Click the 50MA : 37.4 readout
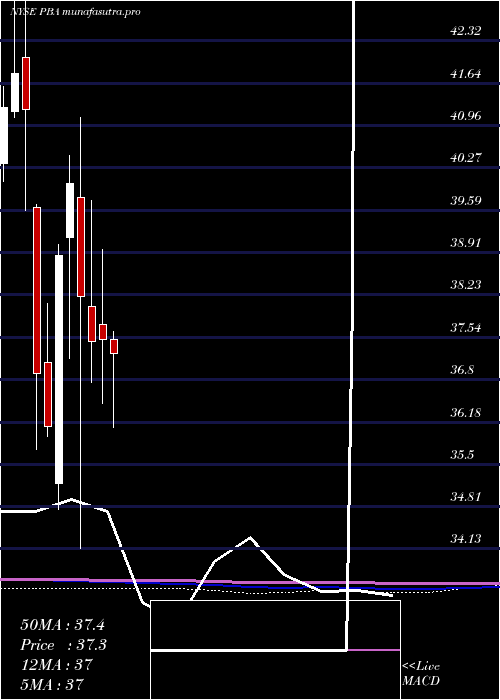Viewport: 500px width, 700px height. [62, 625]
